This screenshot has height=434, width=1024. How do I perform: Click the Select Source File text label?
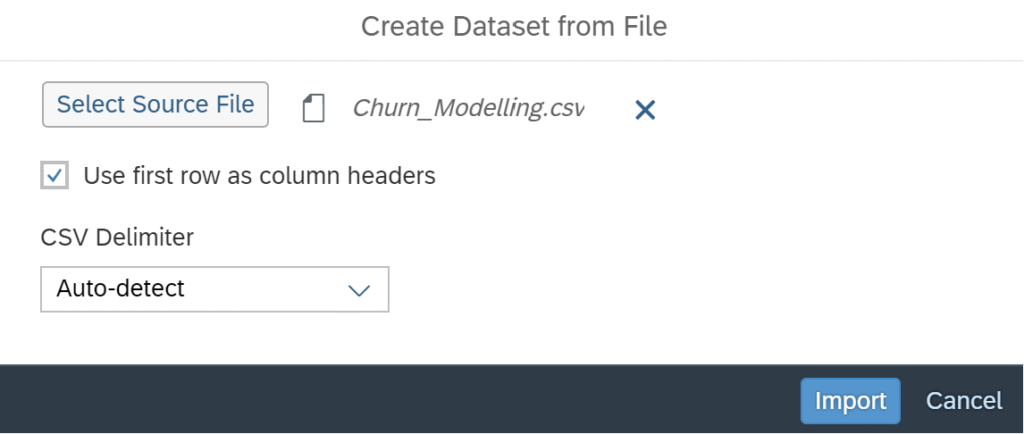point(155,104)
